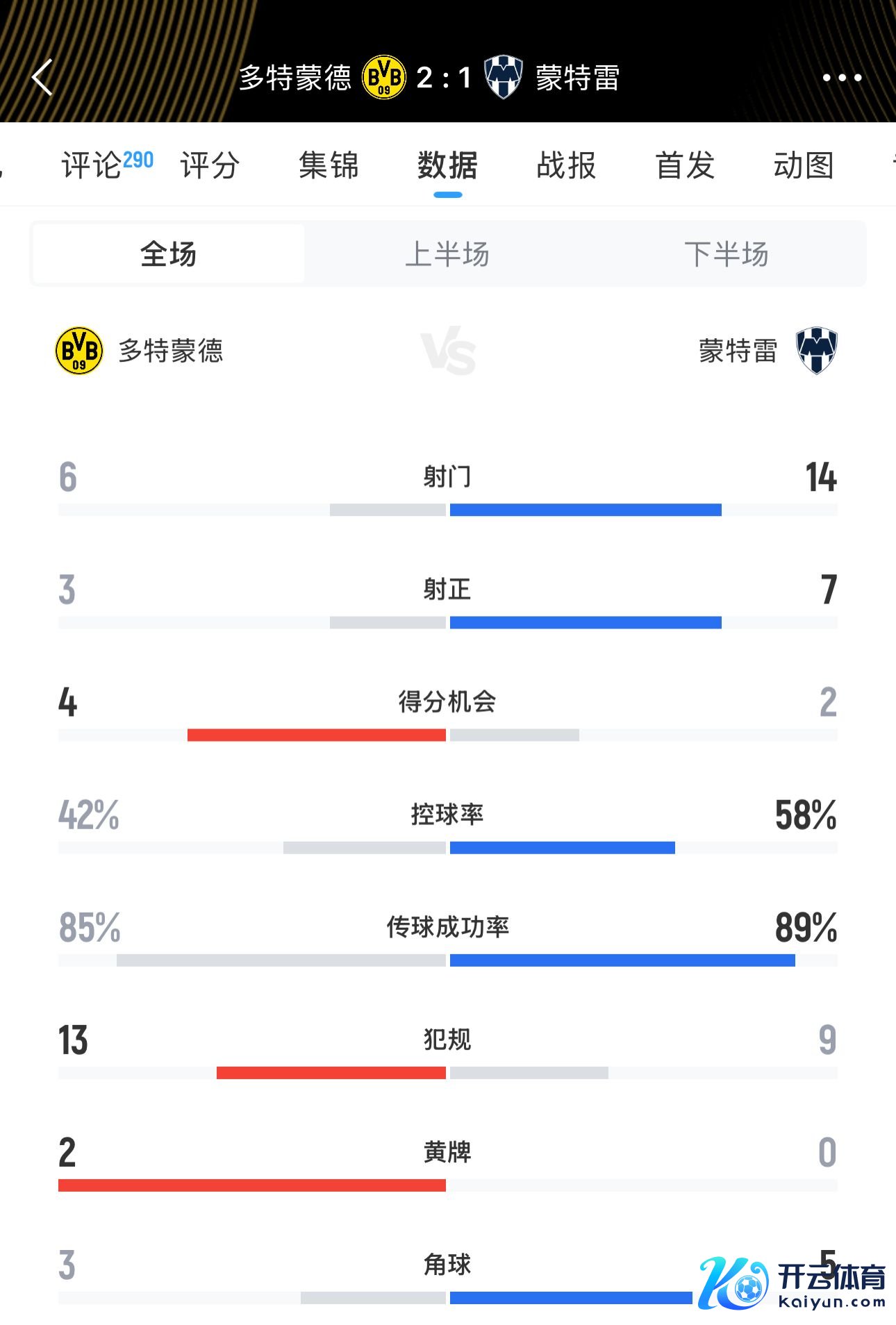Select the 全场 full-match segment
This screenshot has height=1325, width=896.
169,254
